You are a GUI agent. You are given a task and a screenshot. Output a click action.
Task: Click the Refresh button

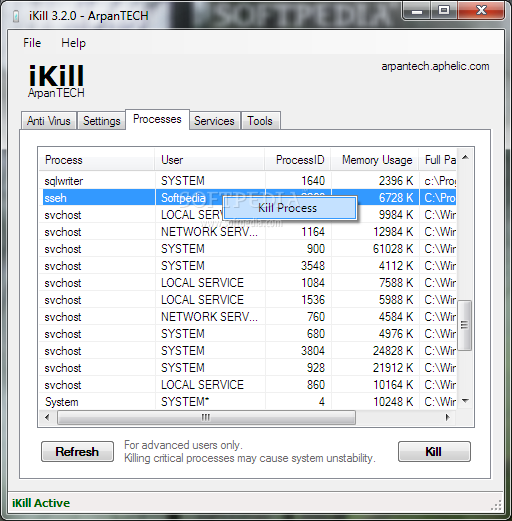click(x=77, y=452)
